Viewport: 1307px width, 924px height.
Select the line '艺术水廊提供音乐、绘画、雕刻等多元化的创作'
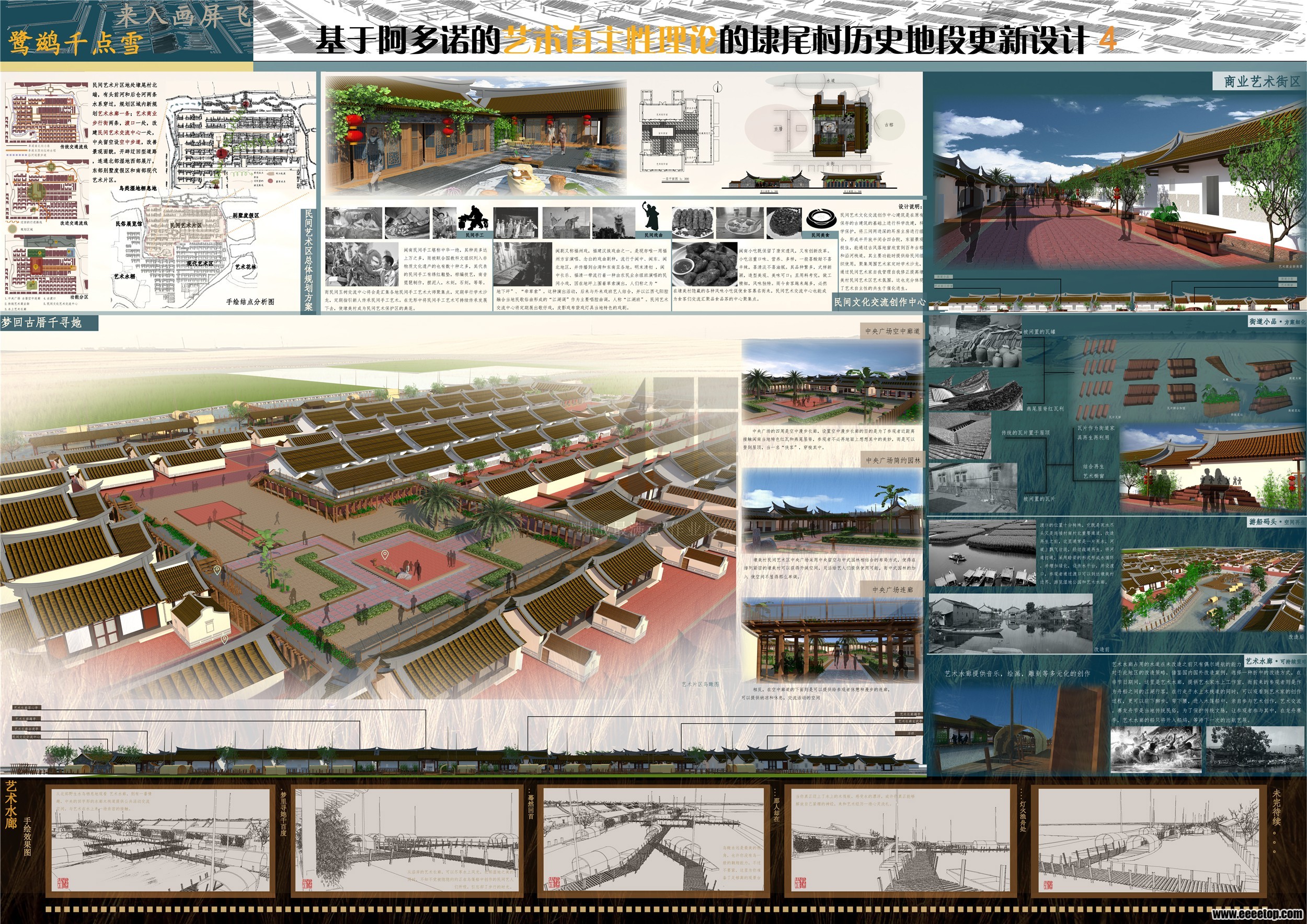coord(1017,673)
